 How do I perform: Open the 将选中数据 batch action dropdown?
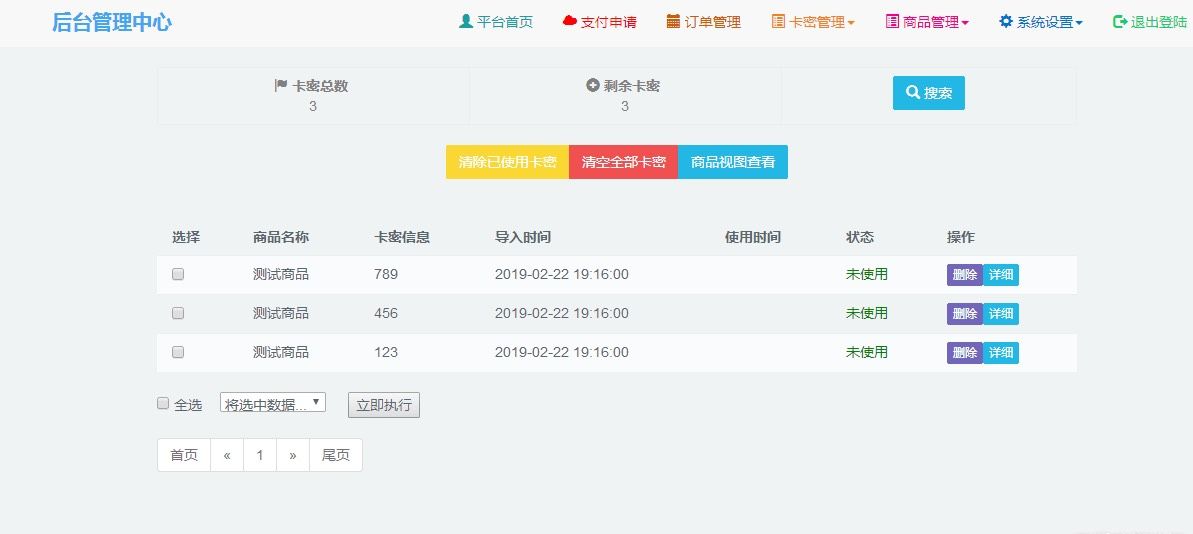pos(273,402)
